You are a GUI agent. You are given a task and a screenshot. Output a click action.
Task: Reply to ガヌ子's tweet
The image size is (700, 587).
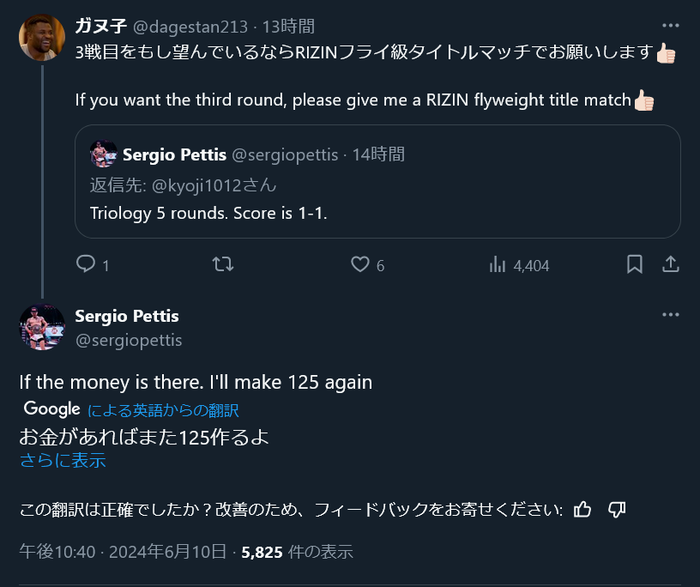86,265
